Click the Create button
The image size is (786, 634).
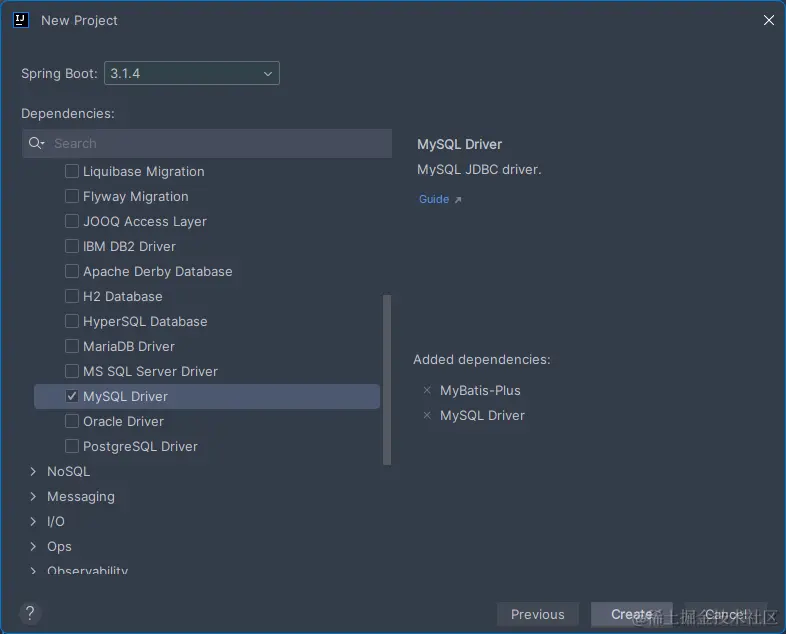(x=631, y=614)
